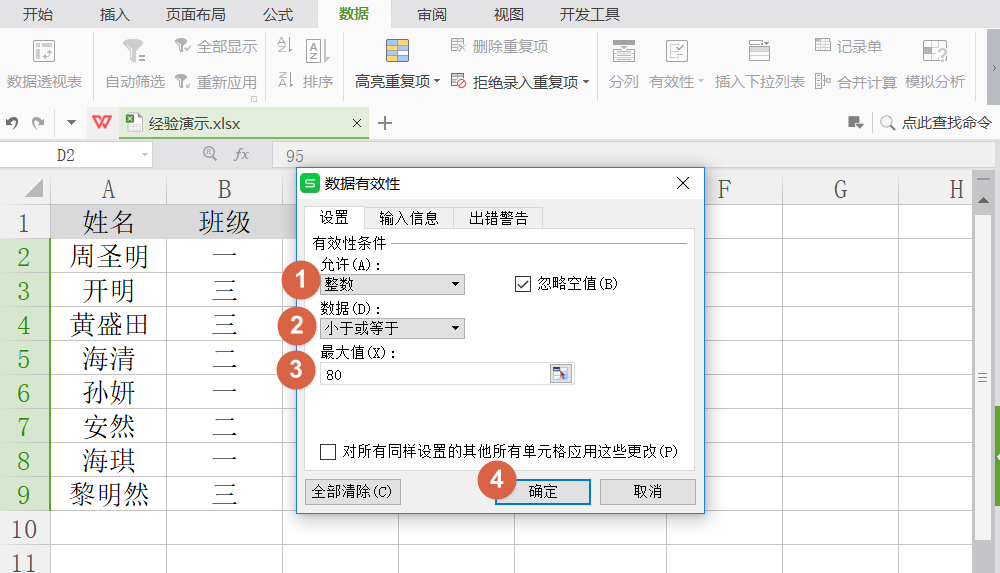The image size is (1000, 573).
Task: Select the 班级 header cell
Action: click(224, 222)
